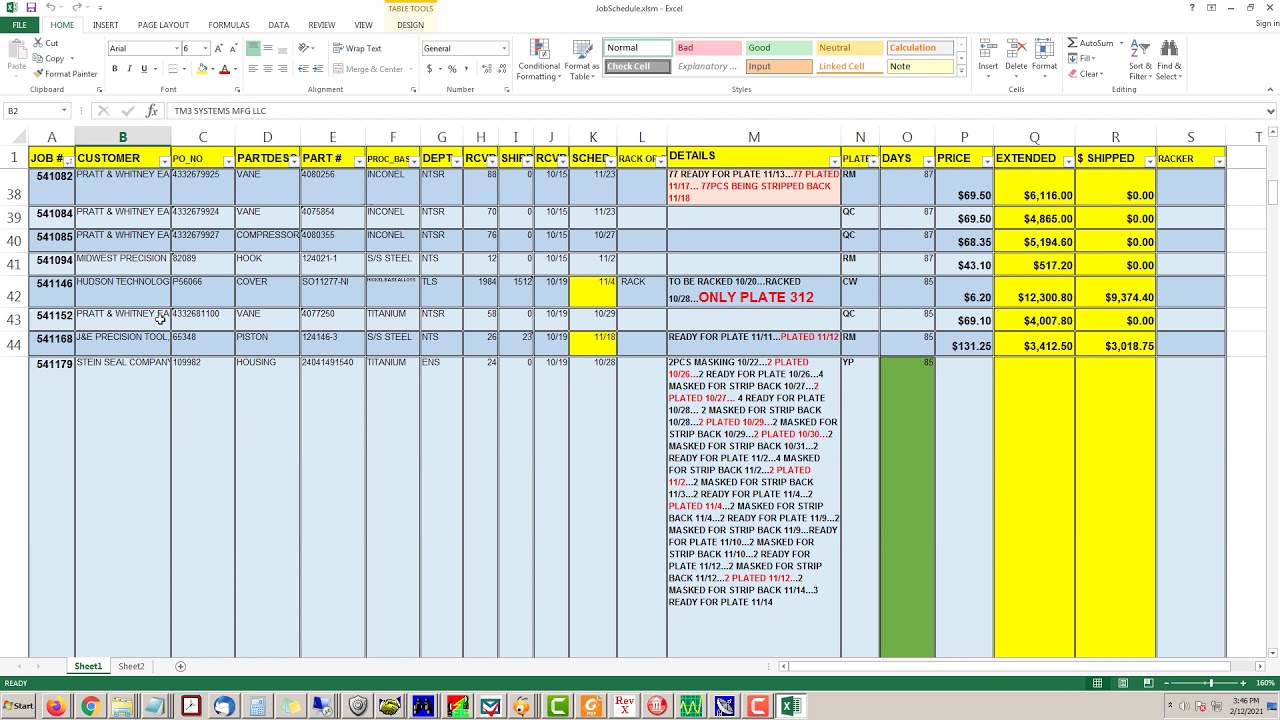The height and width of the screenshot is (720, 1280).
Task: Apply Bold formatting
Action: [115, 69]
